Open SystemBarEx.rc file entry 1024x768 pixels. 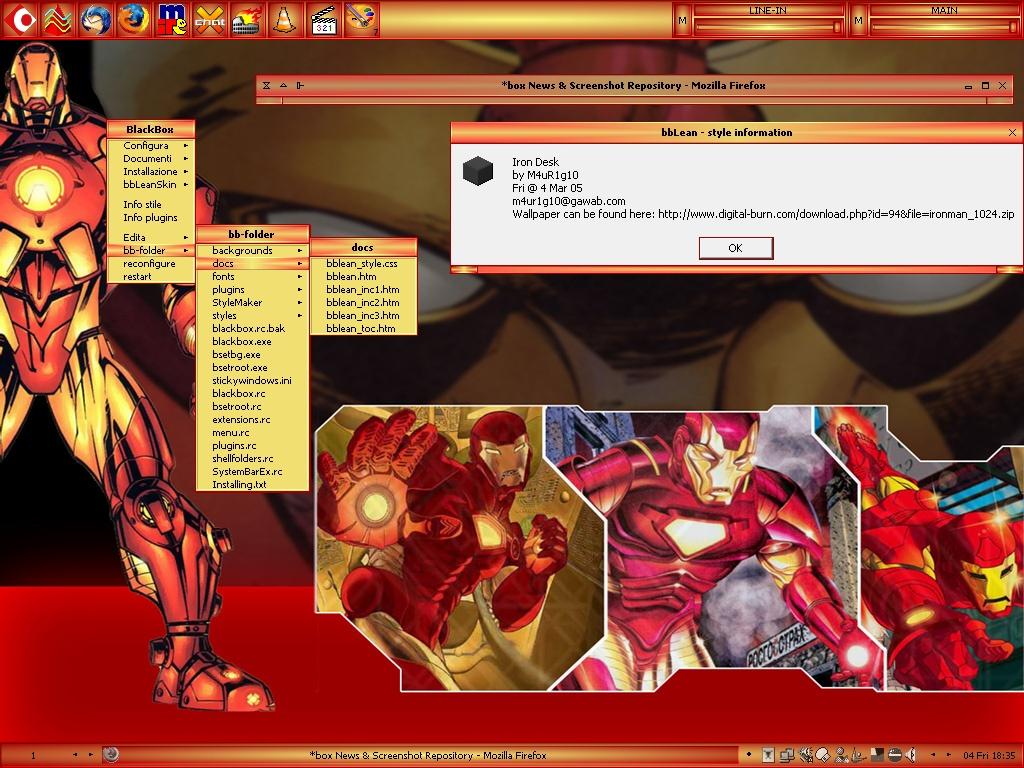click(x=252, y=472)
